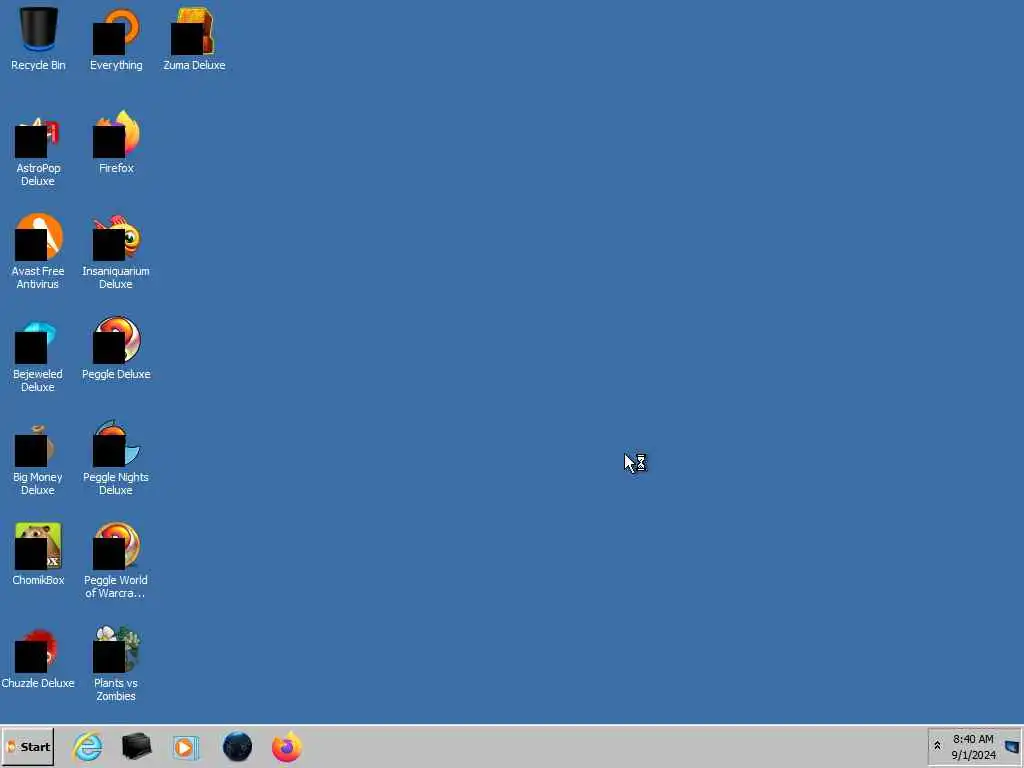Click the blue system tray monitor icon

(1012, 746)
